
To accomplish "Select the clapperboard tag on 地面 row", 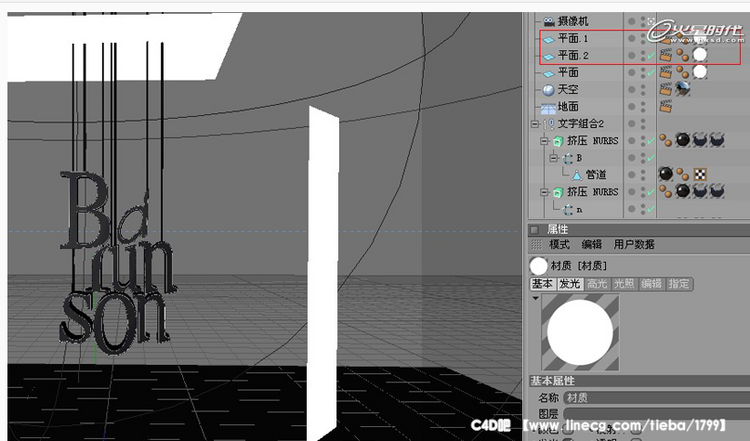I will tap(665, 106).
